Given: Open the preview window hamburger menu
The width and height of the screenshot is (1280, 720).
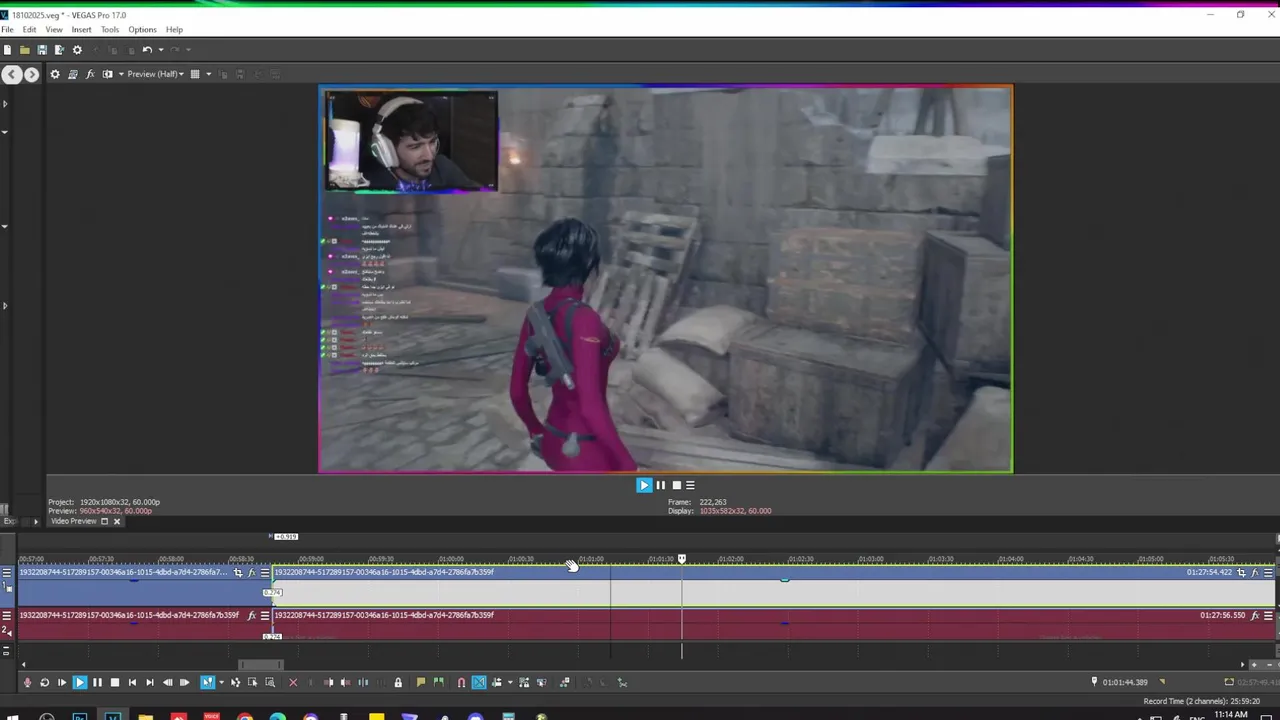Looking at the screenshot, I should [x=690, y=485].
